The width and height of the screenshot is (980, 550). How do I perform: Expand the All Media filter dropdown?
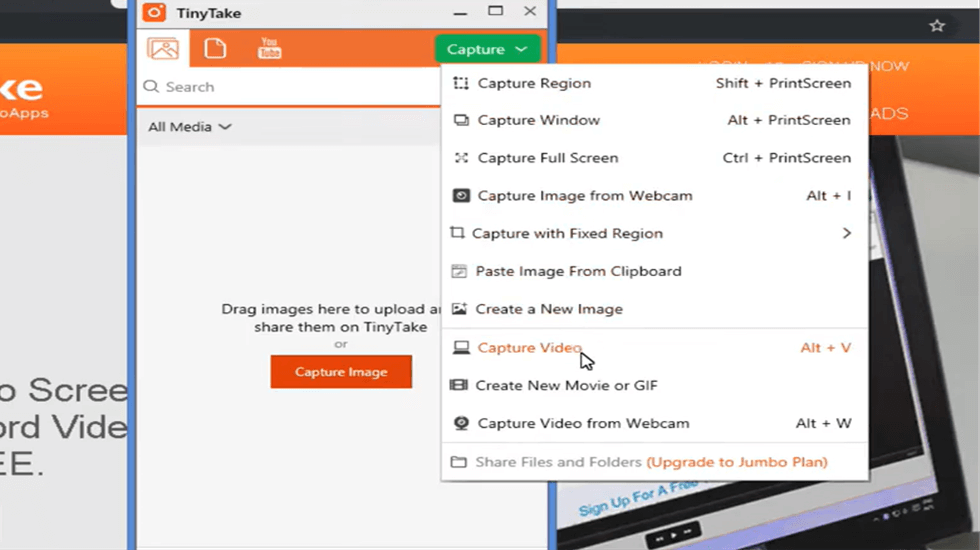tap(189, 127)
